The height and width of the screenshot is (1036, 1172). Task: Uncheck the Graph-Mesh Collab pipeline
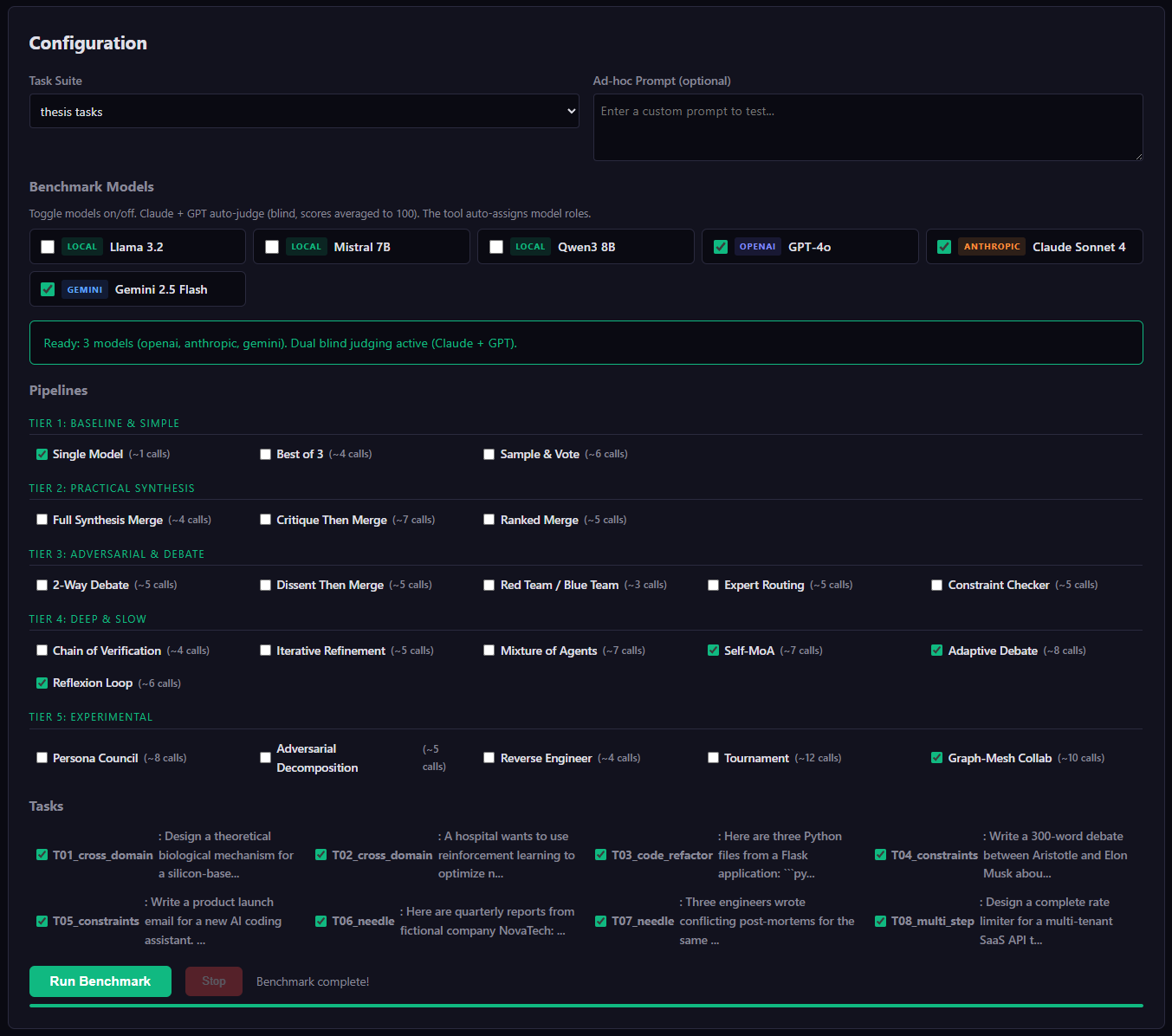(x=937, y=758)
